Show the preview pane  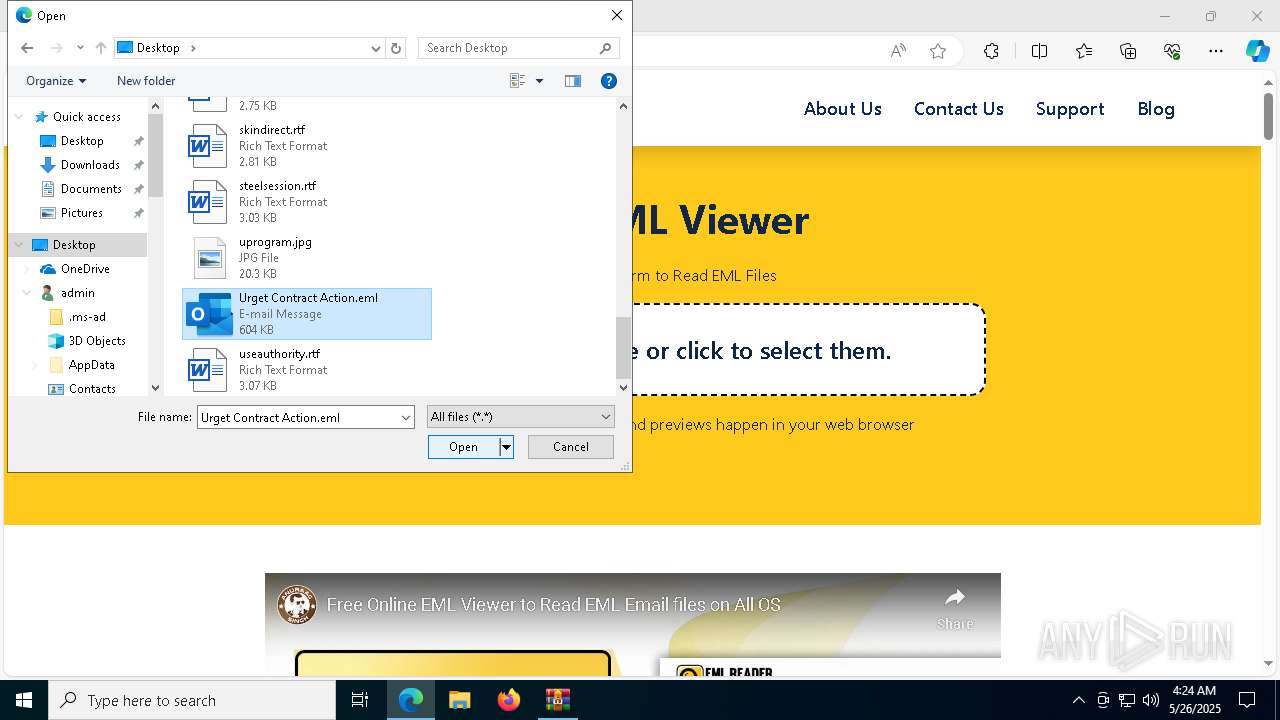pyautogui.click(x=573, y=81)
